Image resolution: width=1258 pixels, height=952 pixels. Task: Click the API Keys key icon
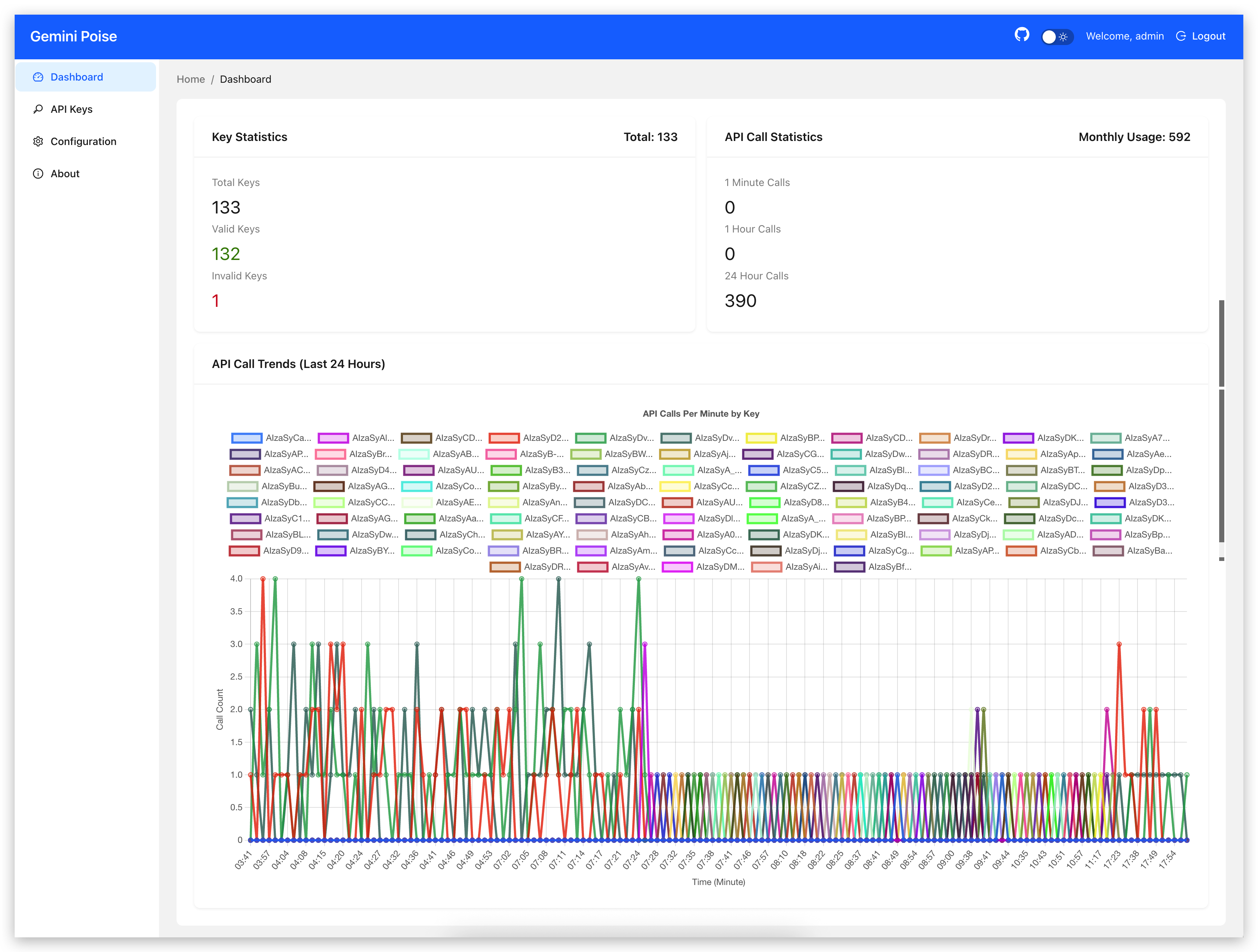[x=38, y=109]
